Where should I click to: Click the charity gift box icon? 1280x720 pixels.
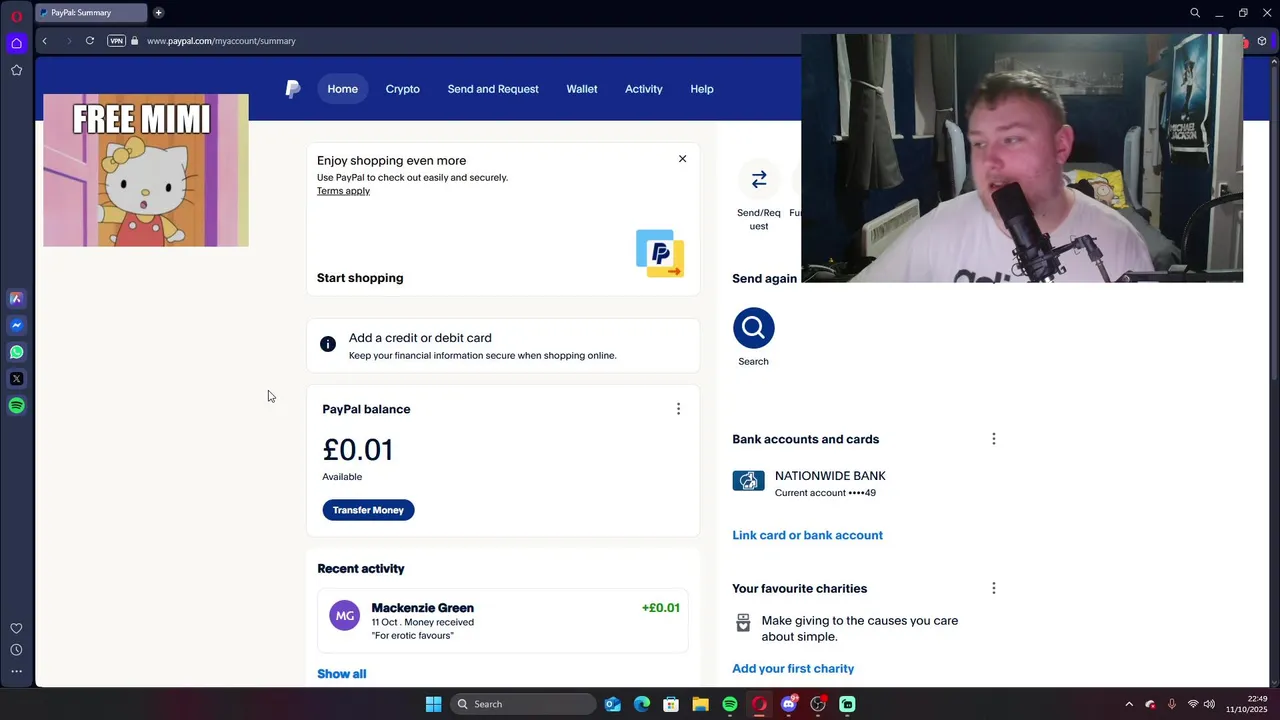click(x=743, y=622)
